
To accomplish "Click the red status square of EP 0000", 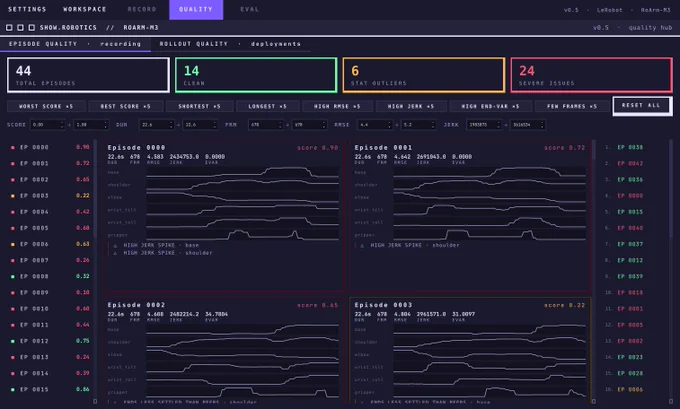I will [13, 147].
